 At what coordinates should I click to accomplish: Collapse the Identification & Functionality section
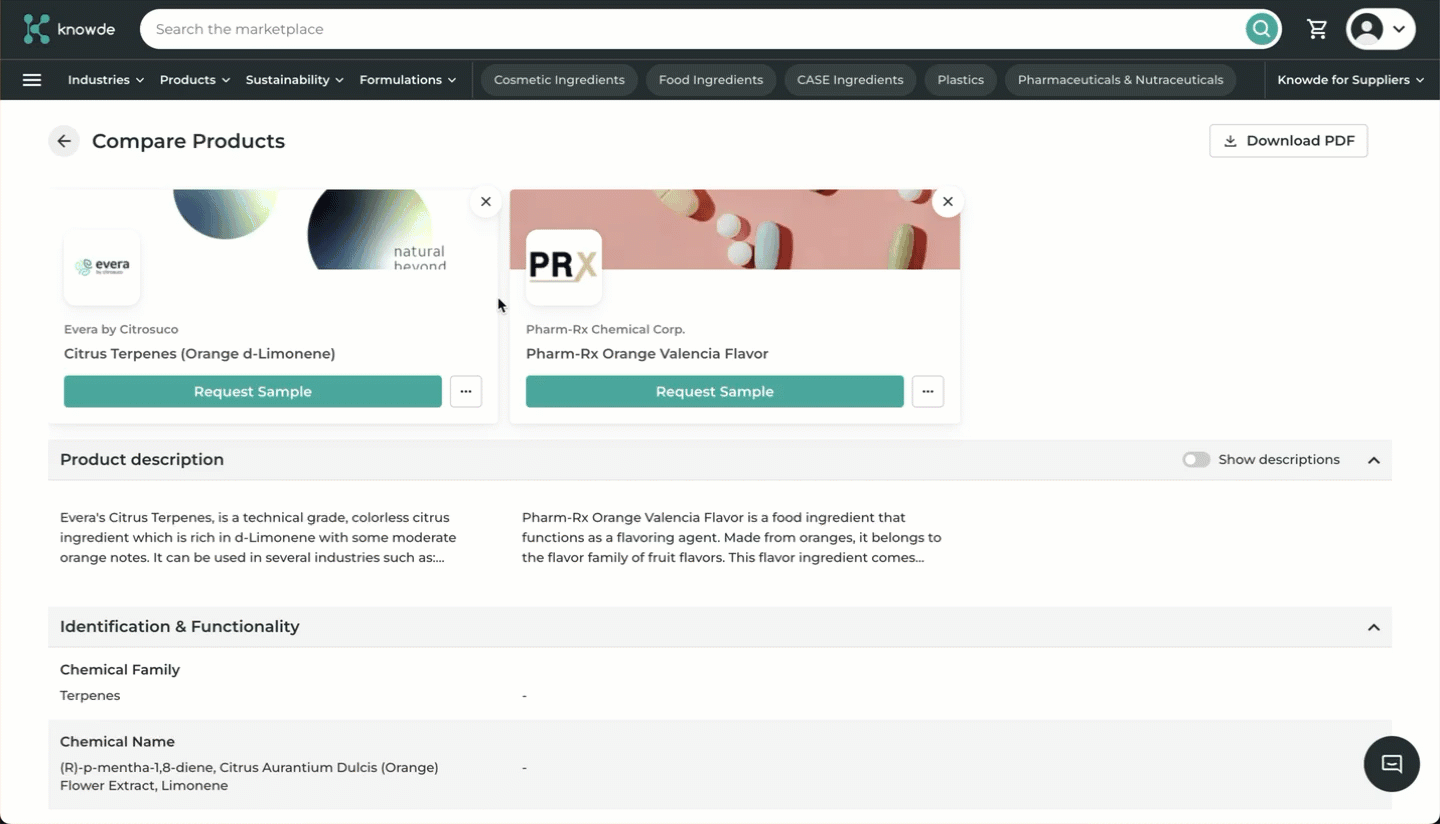pyautogui.click(x=1374, y=627)
